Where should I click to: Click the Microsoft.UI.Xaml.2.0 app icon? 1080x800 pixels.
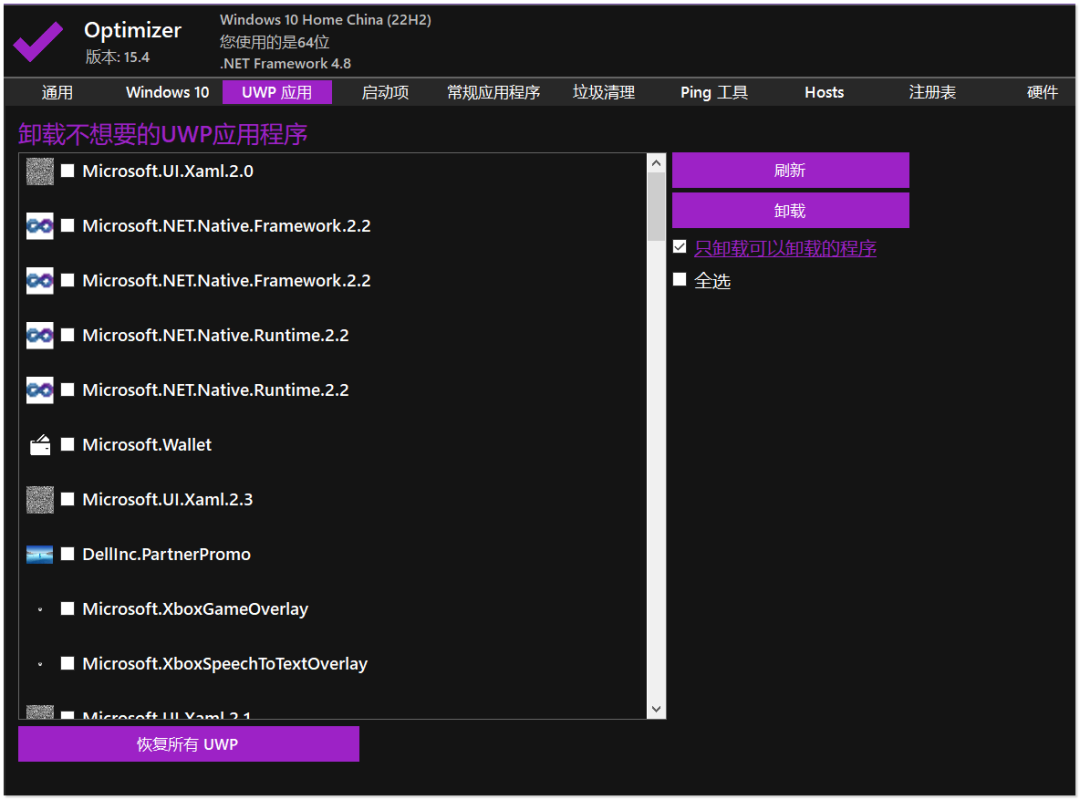[x=40, y=171]
